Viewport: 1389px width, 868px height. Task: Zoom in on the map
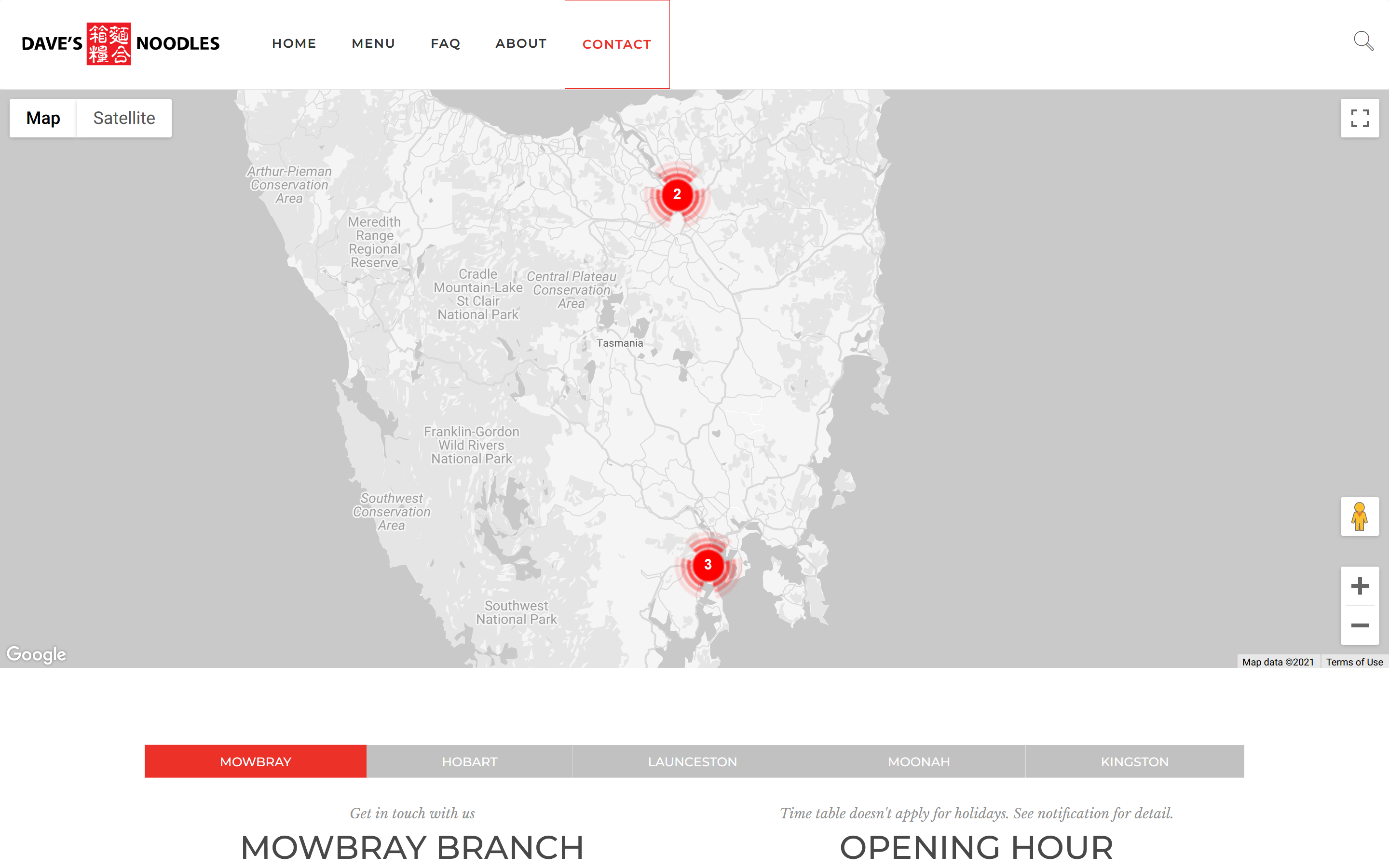1359,586
